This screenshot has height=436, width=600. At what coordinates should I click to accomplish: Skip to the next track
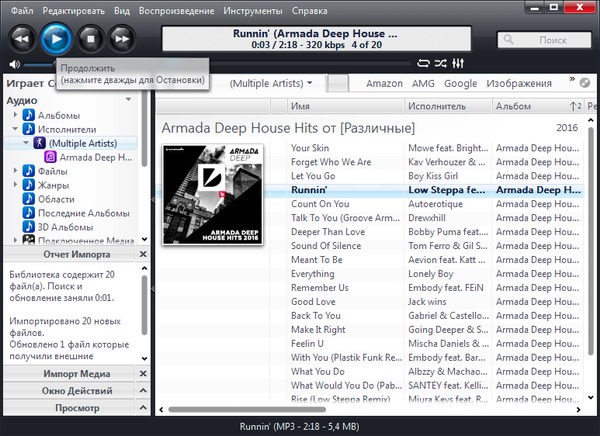click(x=121, y=39)
